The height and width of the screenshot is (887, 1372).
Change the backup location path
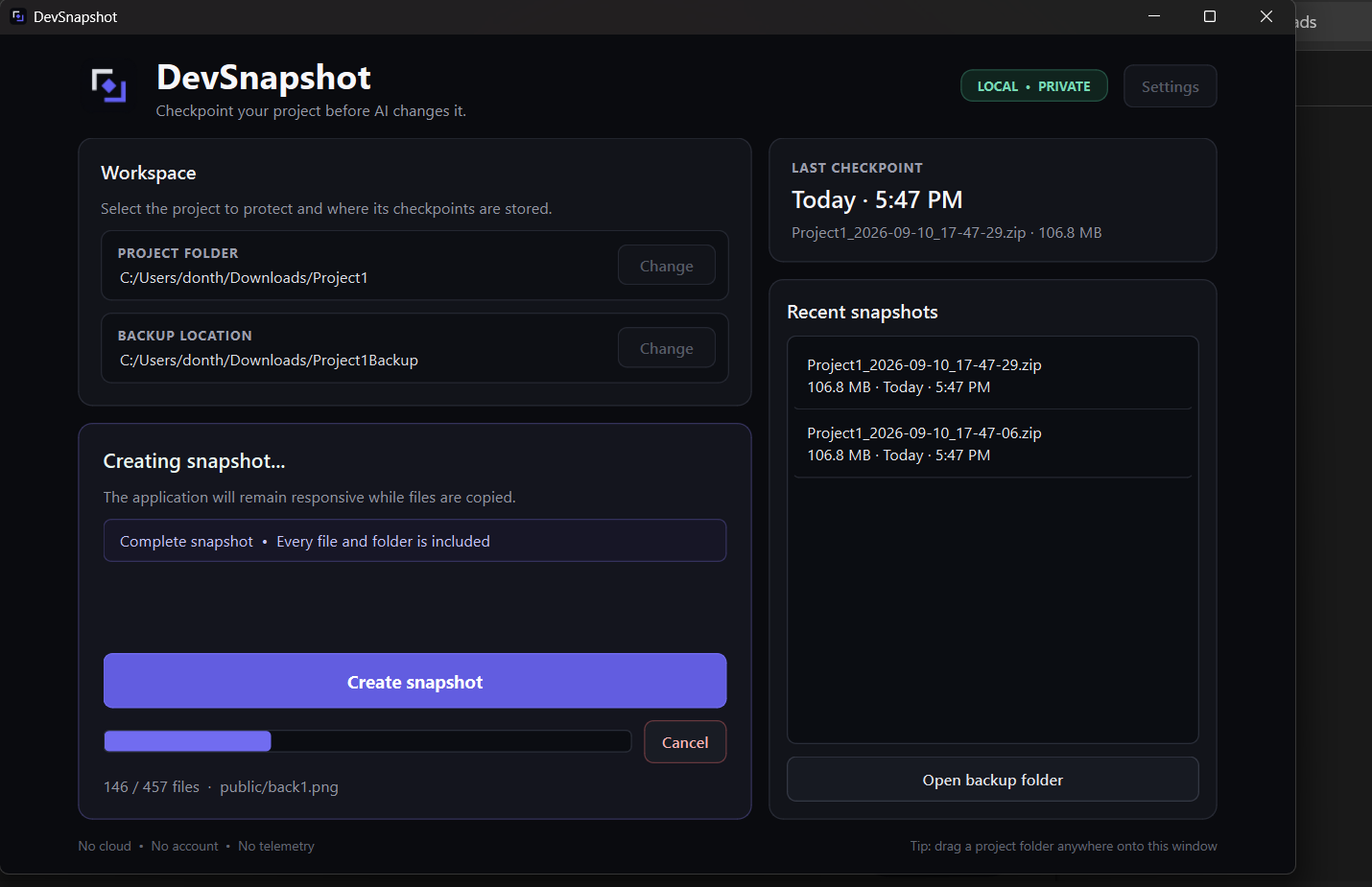pos(666,348)
